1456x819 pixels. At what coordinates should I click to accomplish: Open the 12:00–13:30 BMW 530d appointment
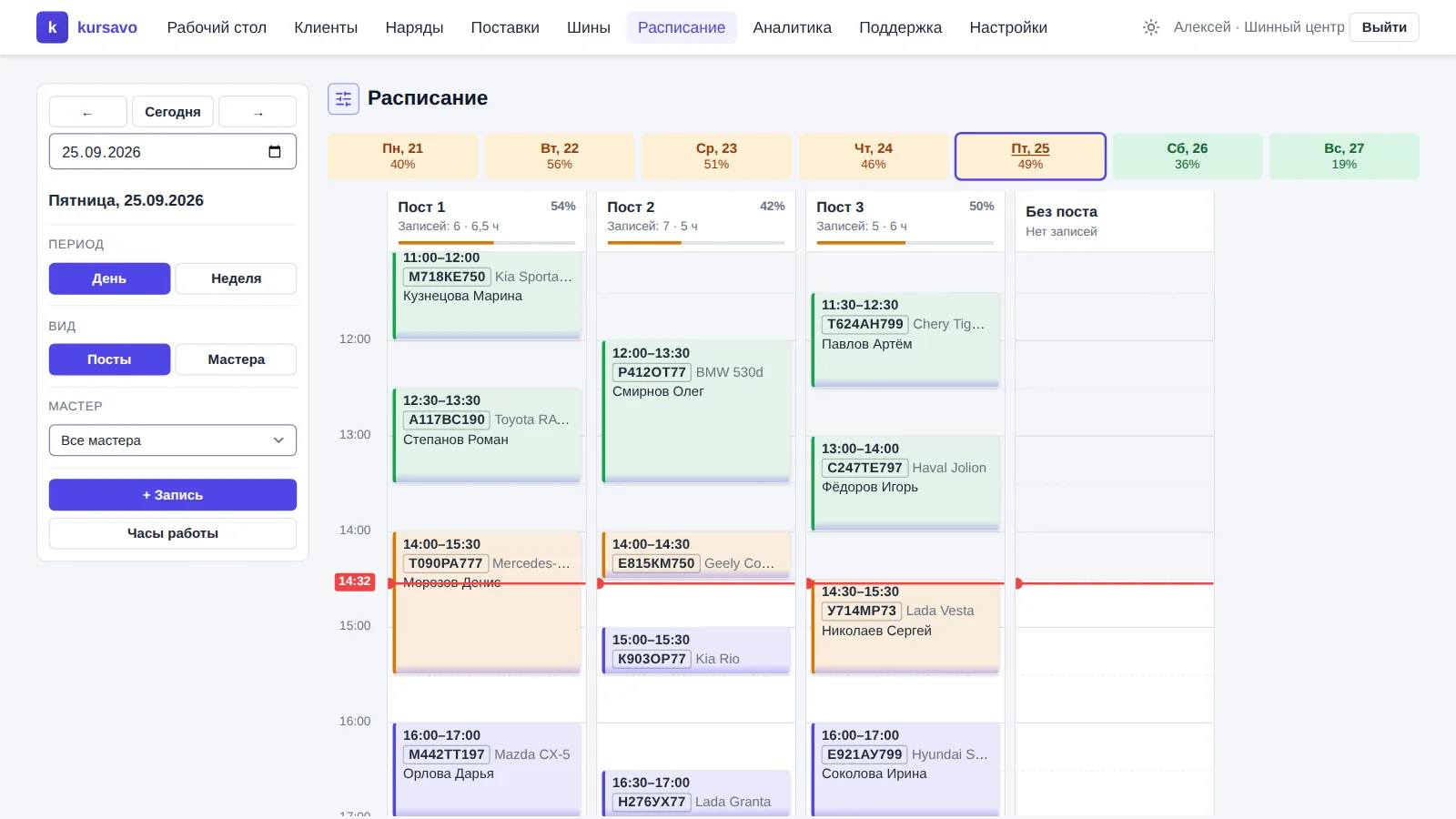tap(696, 411)
